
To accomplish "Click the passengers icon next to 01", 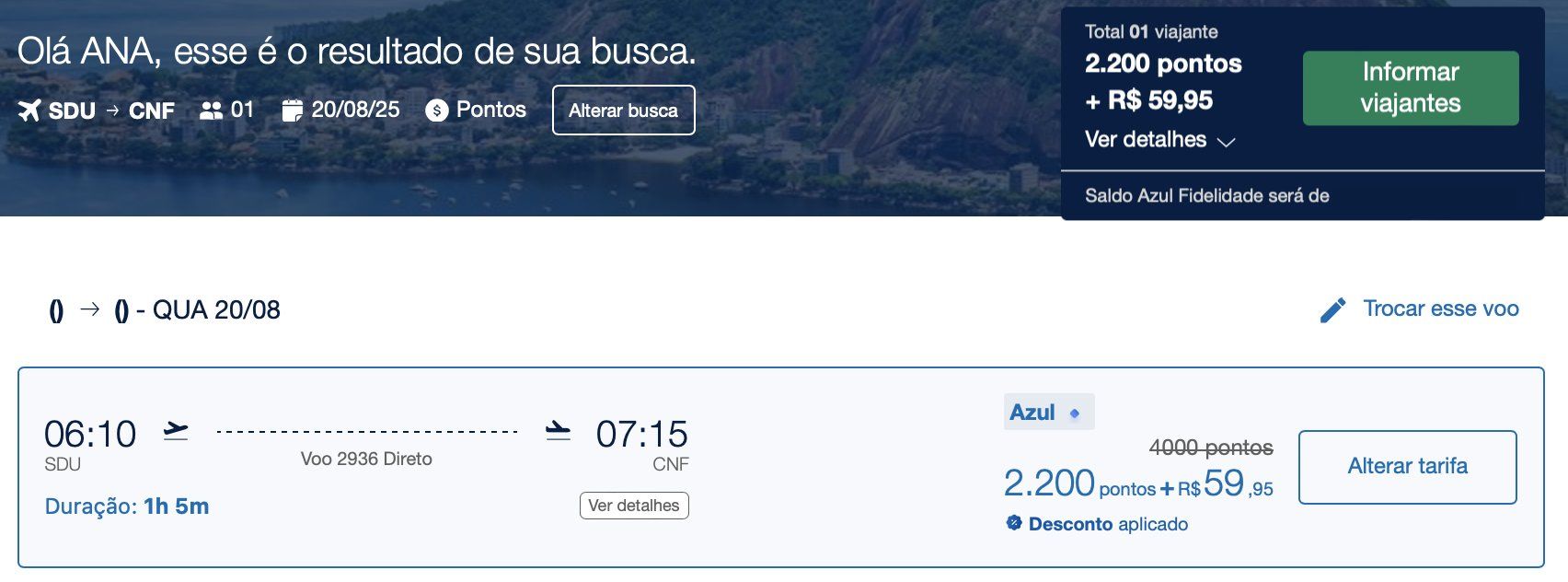I will 212,111.
